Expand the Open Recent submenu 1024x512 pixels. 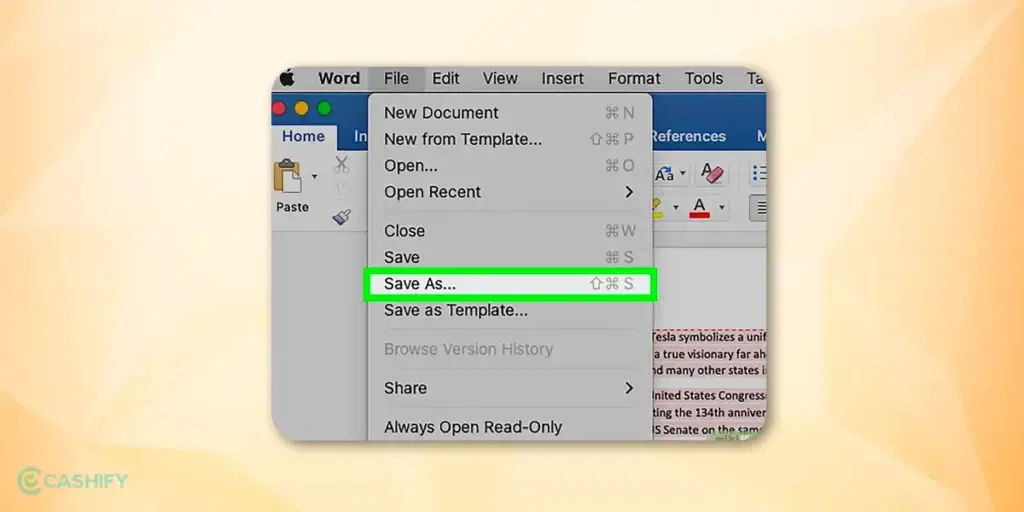[x=510, y=192]
